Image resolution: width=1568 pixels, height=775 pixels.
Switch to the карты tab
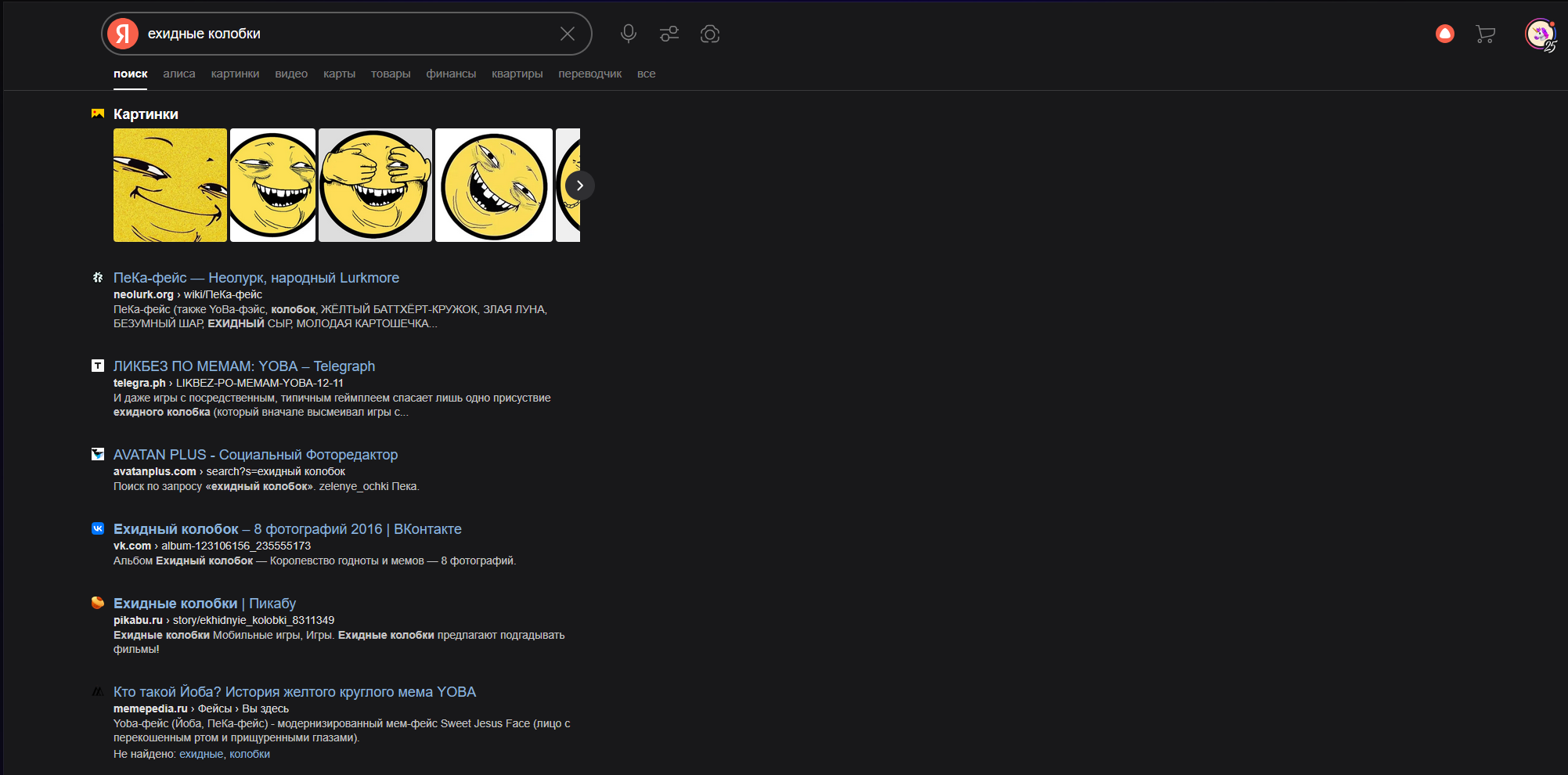340,74
